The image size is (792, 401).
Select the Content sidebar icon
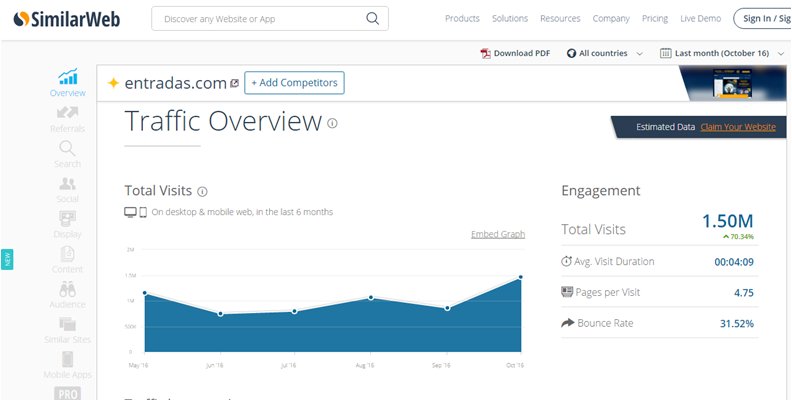pos(67,254)
